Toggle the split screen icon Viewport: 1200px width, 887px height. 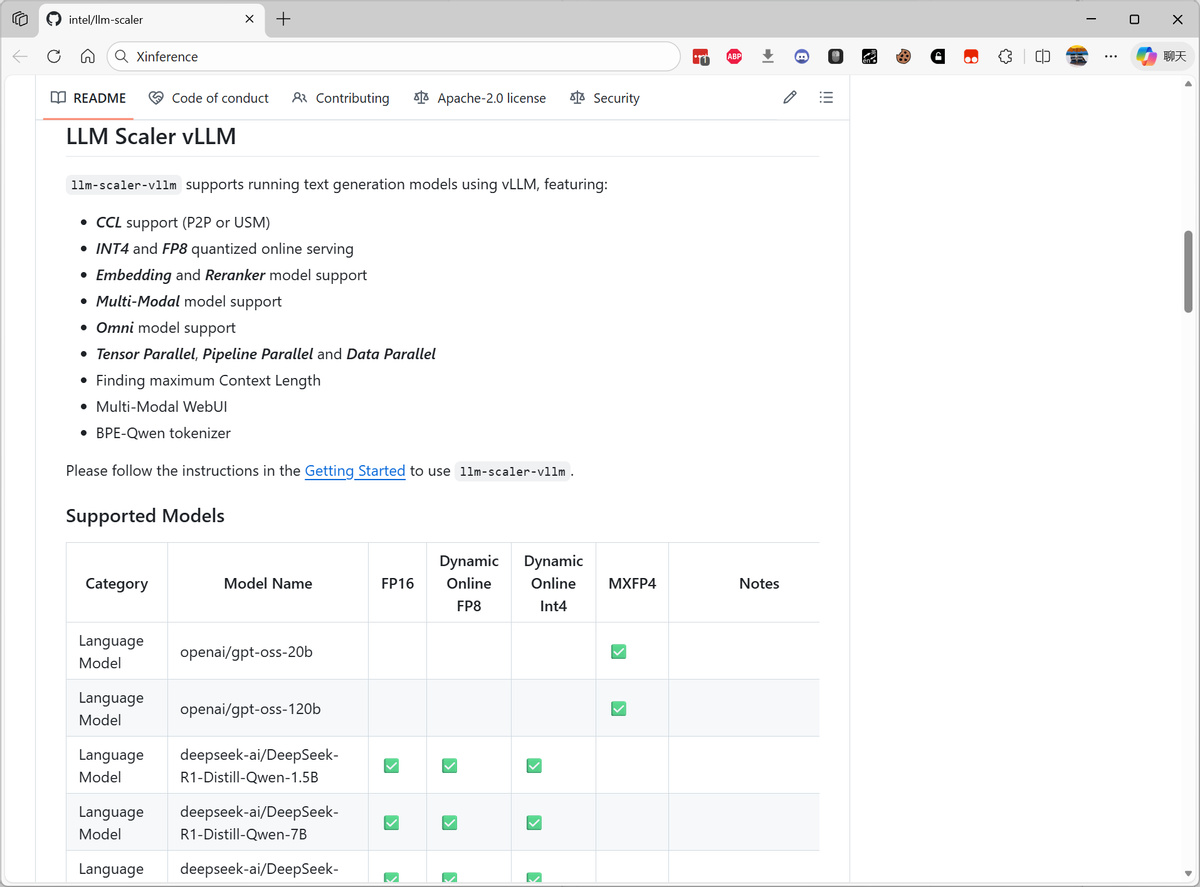tap(1042, 57)
